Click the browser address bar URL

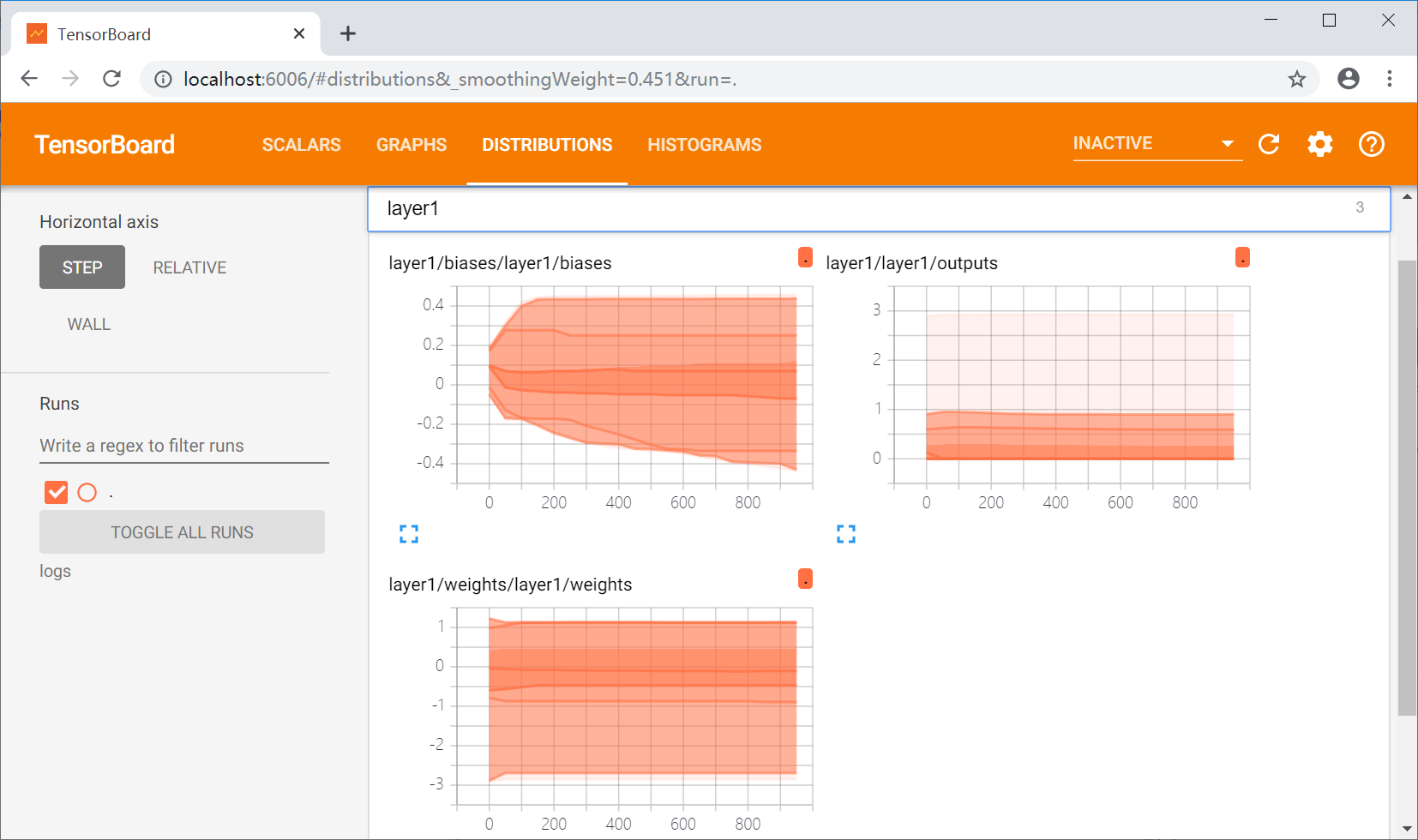460,80
